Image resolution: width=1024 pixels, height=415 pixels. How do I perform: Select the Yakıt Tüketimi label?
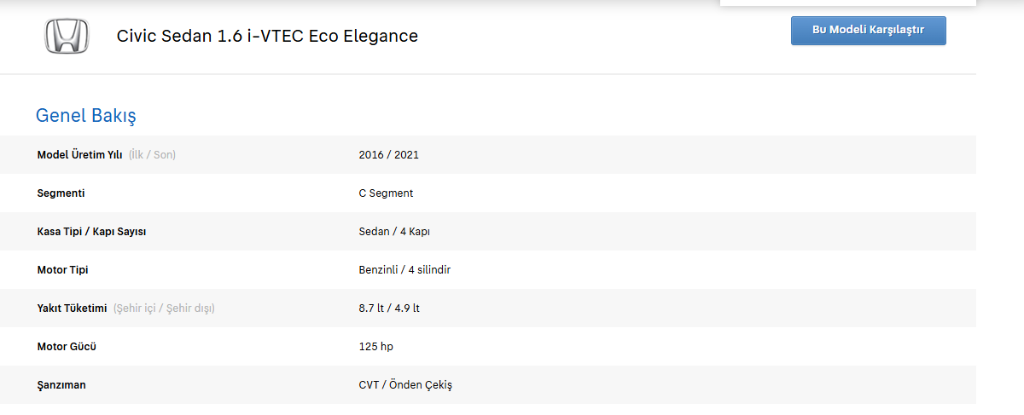click(72, 308)
